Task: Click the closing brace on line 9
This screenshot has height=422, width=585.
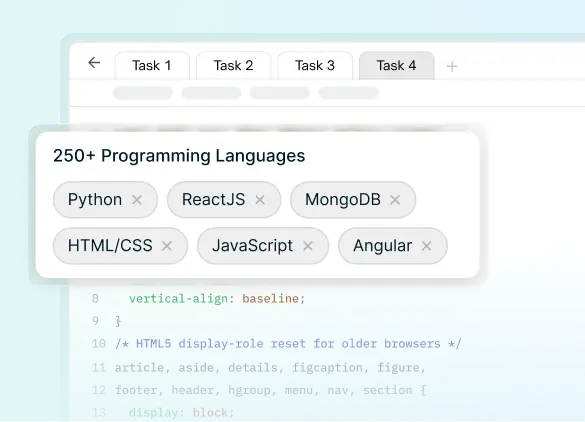Action: click(x=118, y=321)
